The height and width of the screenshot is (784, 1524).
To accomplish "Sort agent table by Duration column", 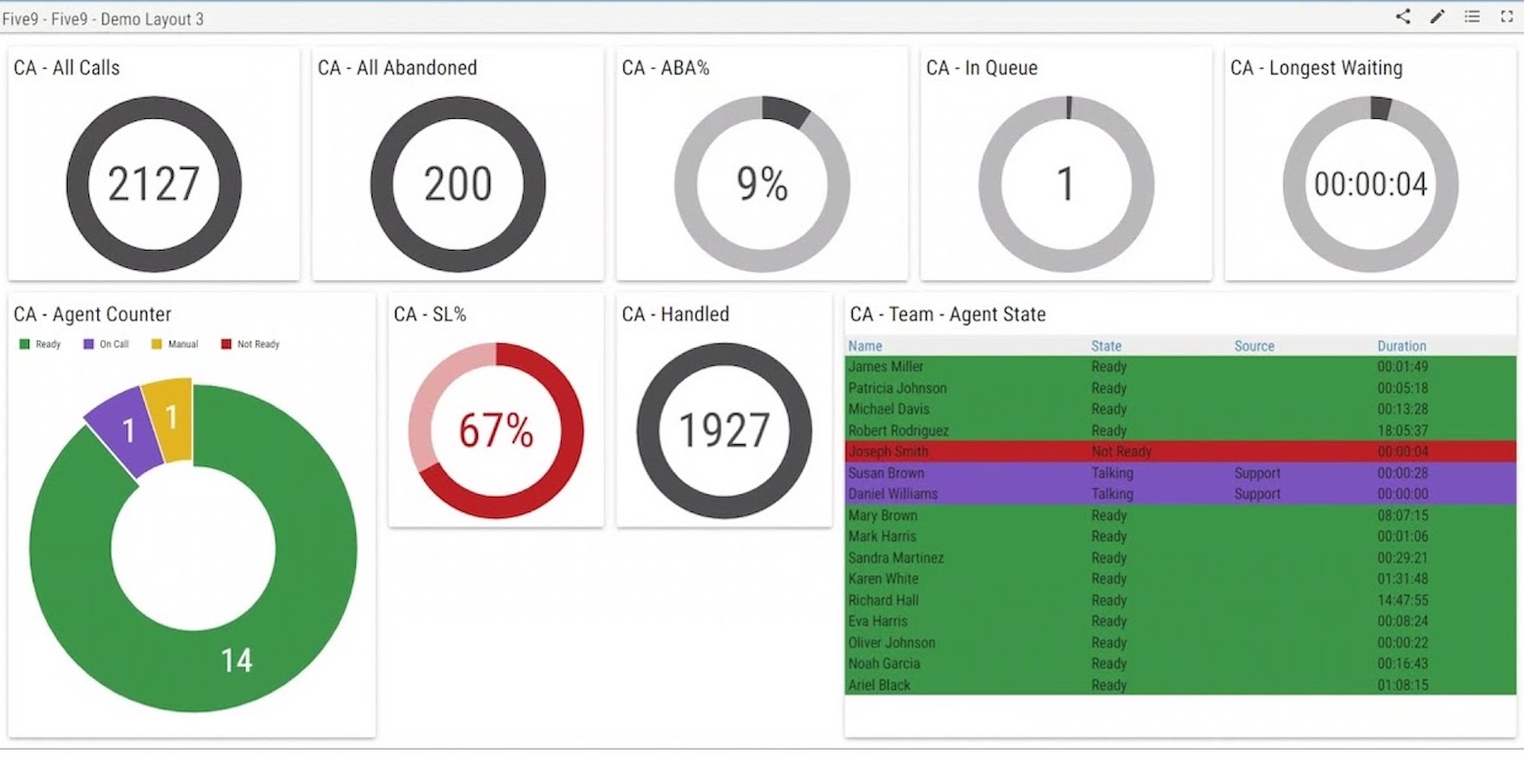I will tap(1401, 346).
